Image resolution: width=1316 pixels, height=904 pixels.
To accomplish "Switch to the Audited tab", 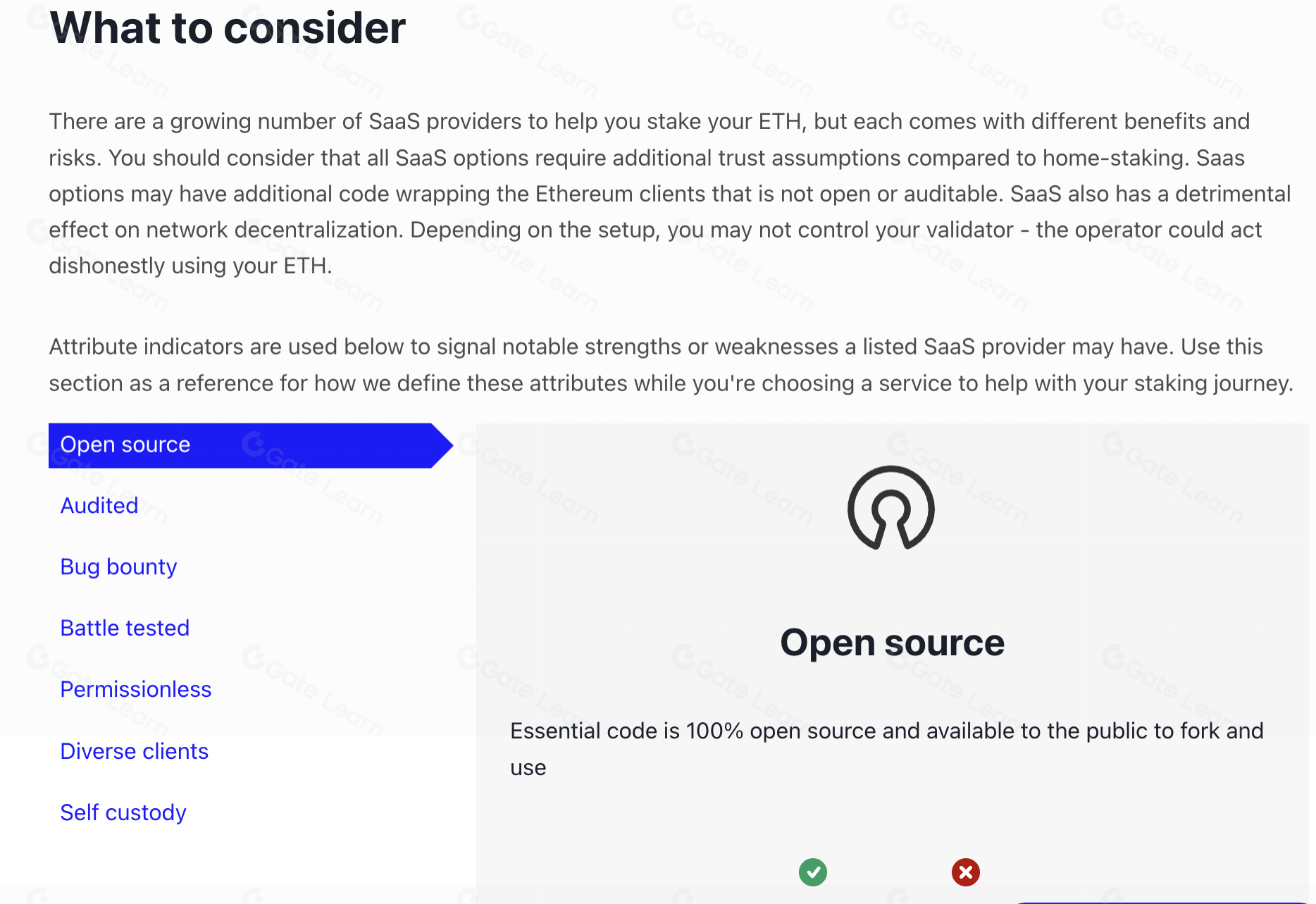I will coord(99,506).
